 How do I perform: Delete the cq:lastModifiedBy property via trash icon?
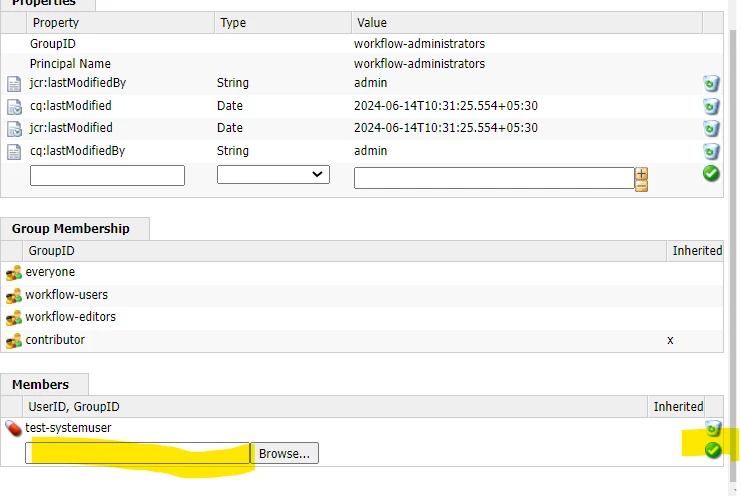[711, 152]
